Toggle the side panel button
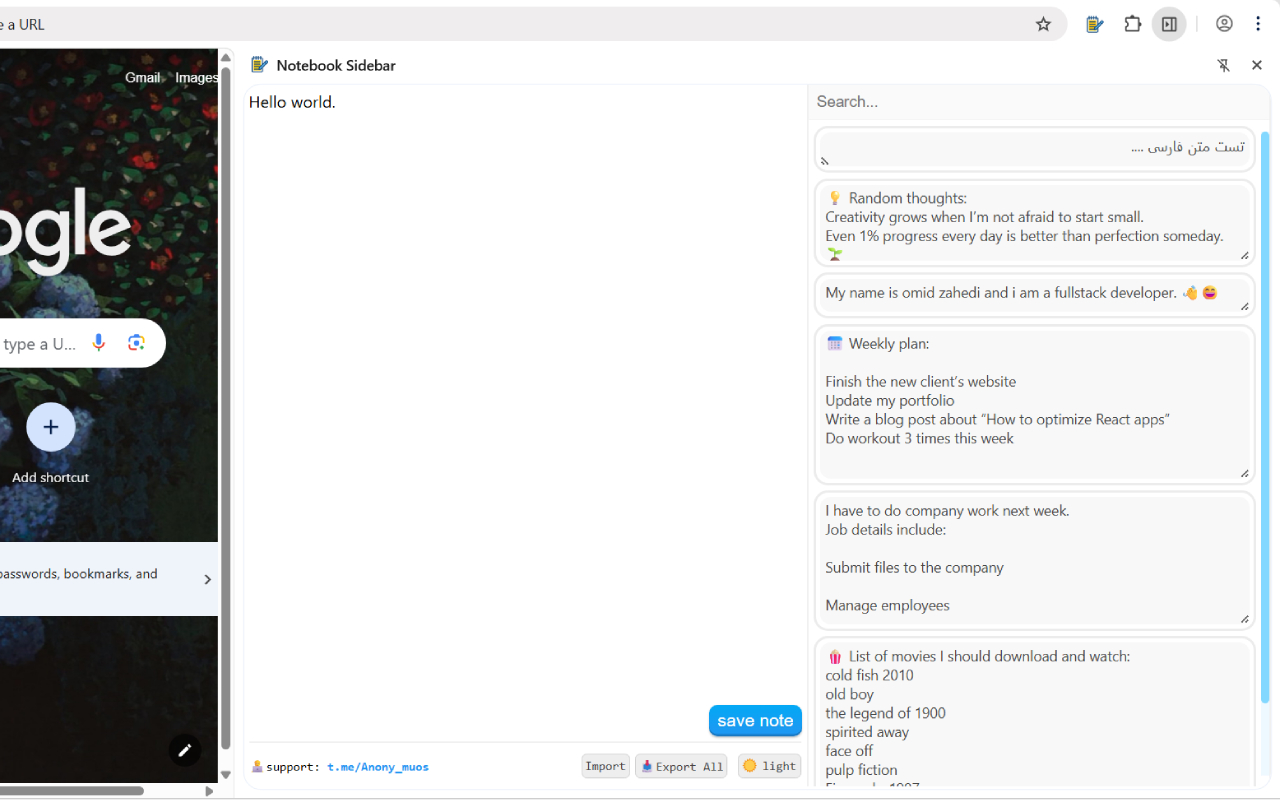This screenshot has width=1280, height=800. tap(1169, 24)
